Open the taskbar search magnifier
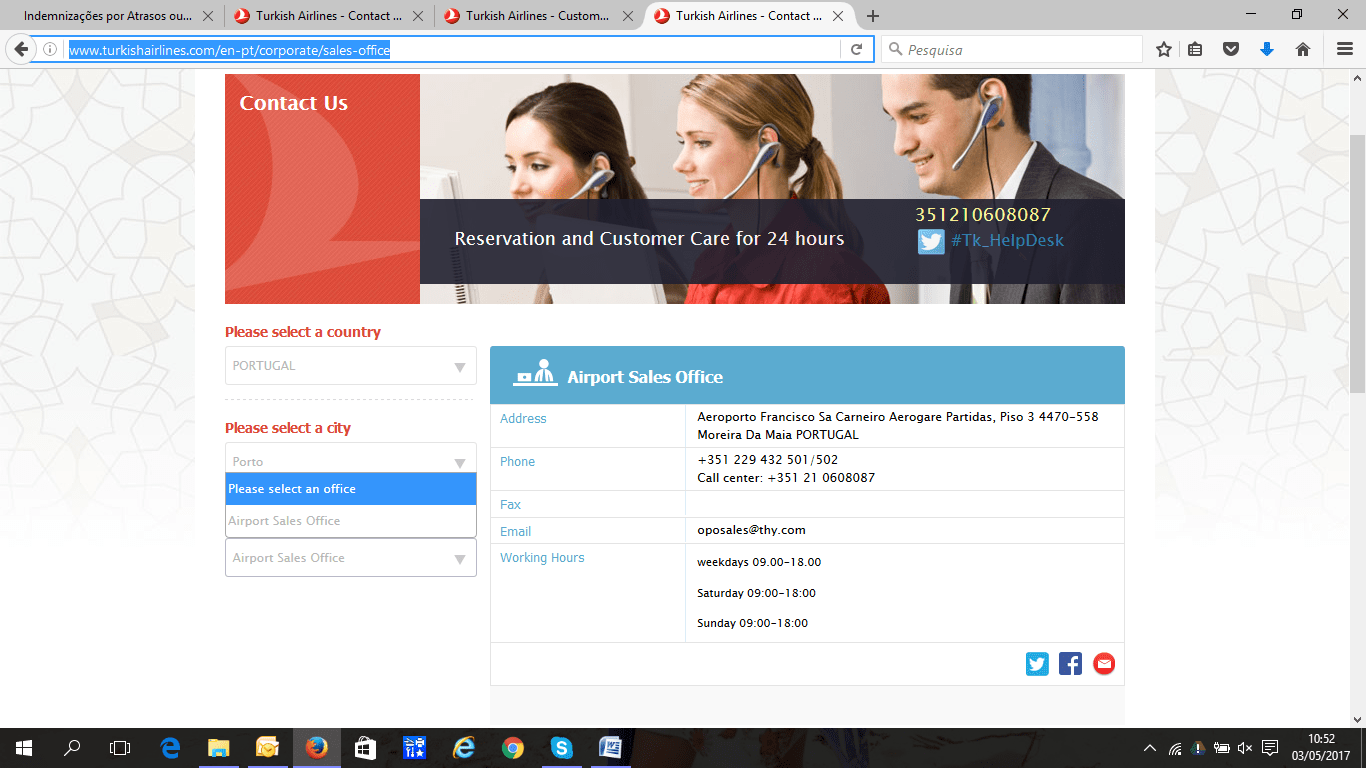 (72, 748)
